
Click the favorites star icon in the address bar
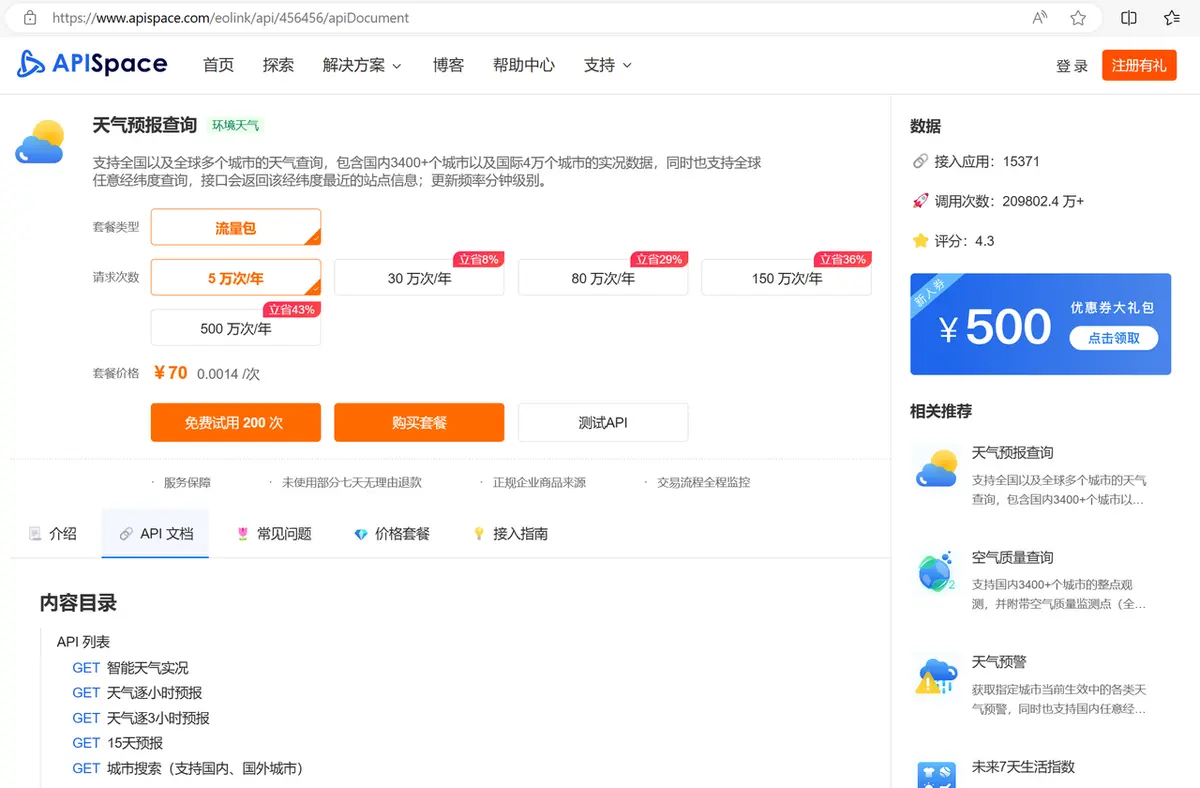tap(1078, 18)
